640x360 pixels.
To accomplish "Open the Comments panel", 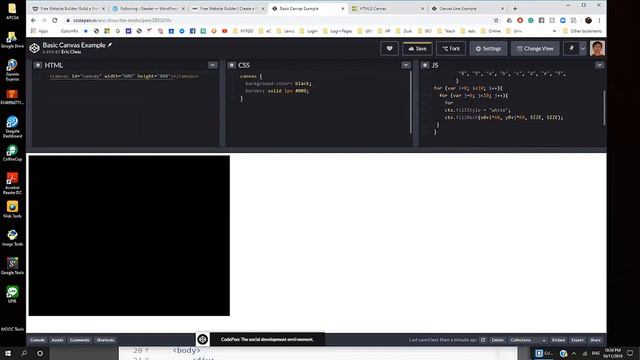I will [x=80, y=340].
